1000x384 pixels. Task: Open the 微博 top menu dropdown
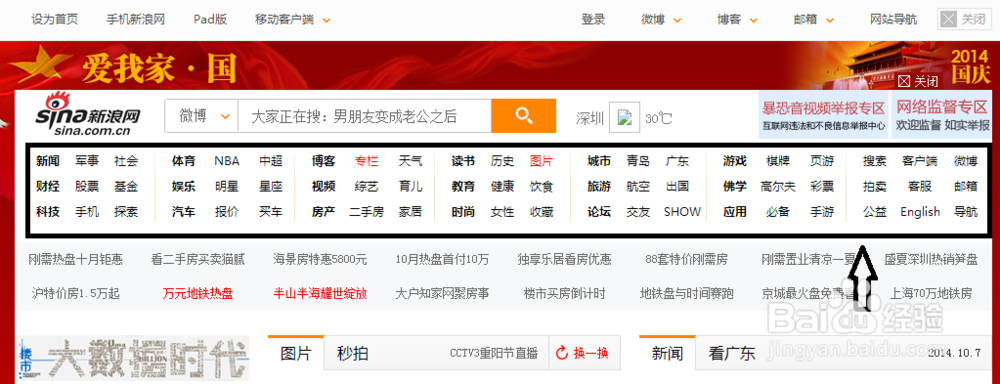661,19
